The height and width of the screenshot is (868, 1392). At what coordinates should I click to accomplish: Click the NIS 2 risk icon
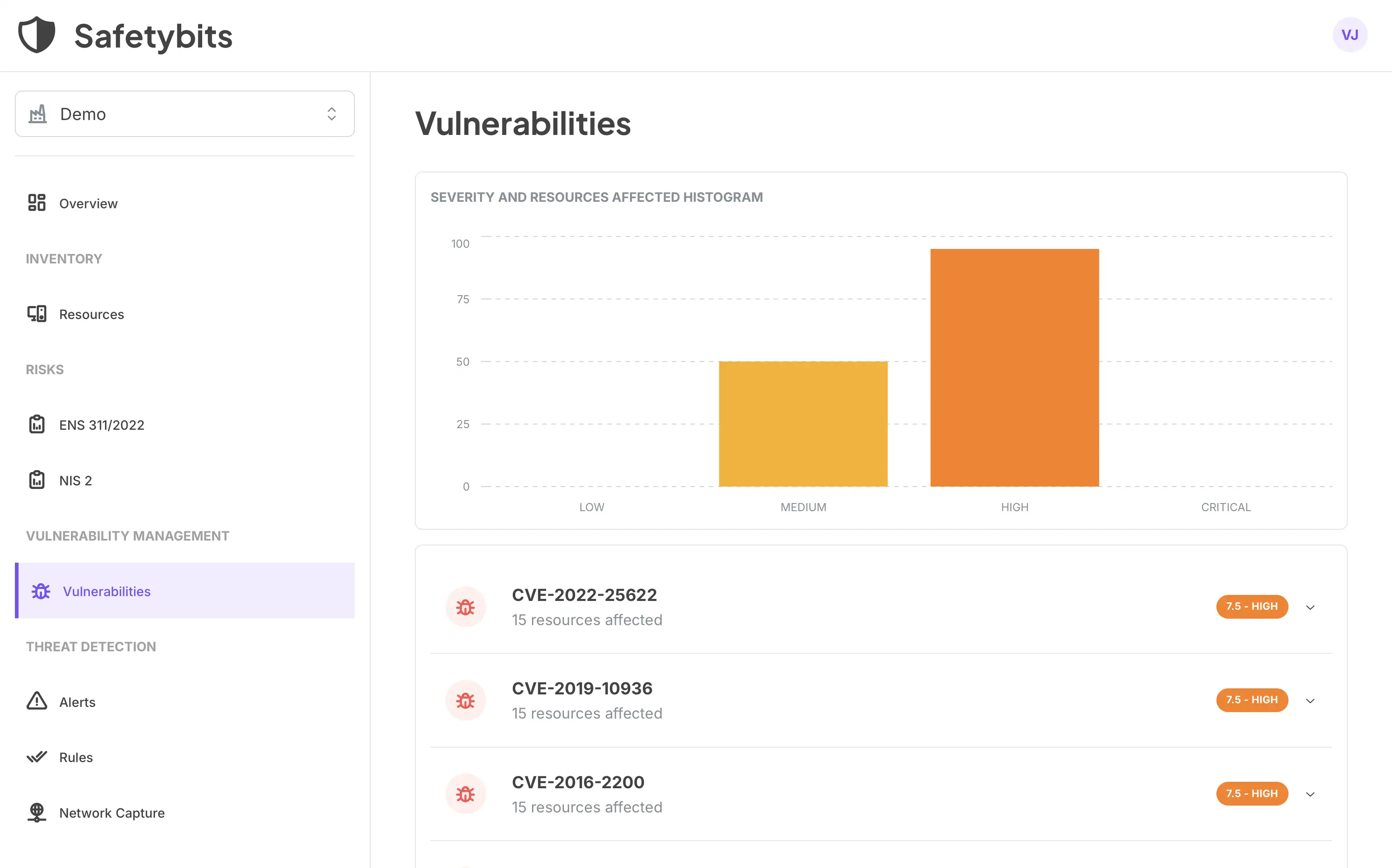pos(36,480)
